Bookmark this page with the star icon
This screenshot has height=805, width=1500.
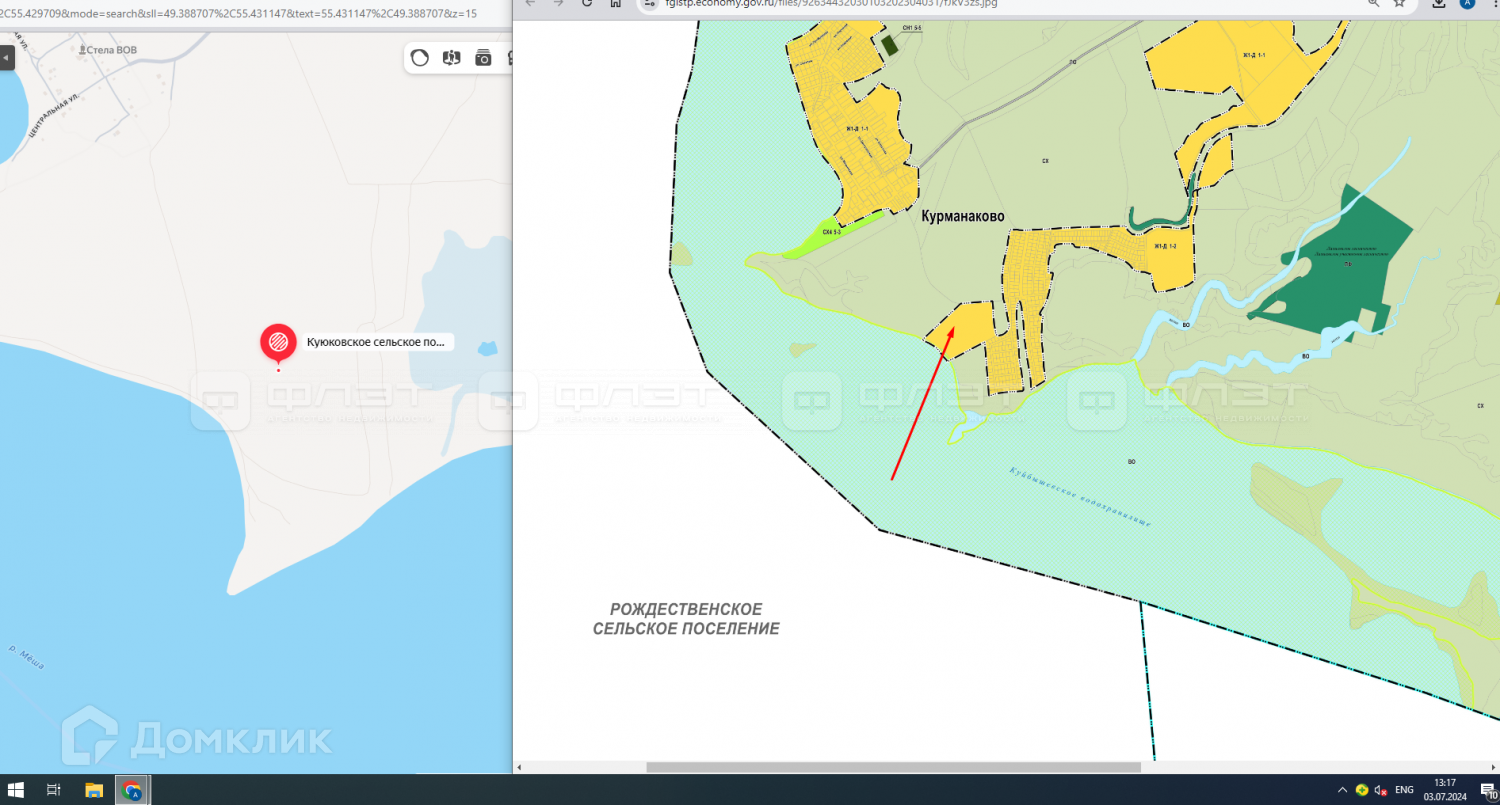1399,3
